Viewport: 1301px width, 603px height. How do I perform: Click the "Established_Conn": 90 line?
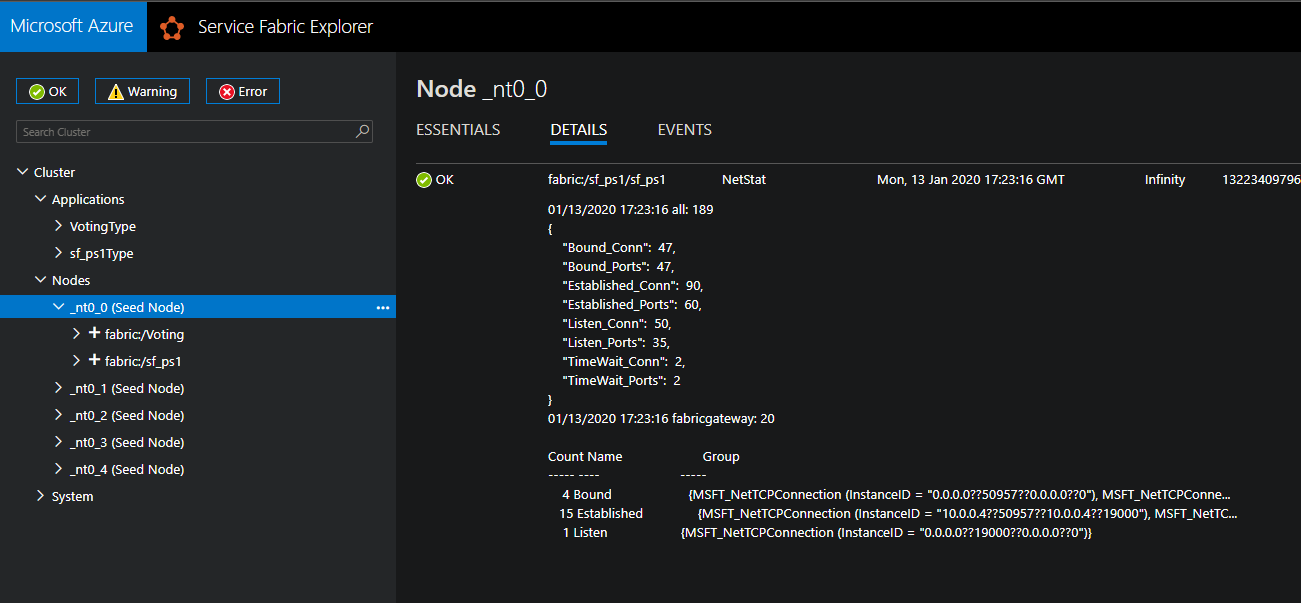634,285
